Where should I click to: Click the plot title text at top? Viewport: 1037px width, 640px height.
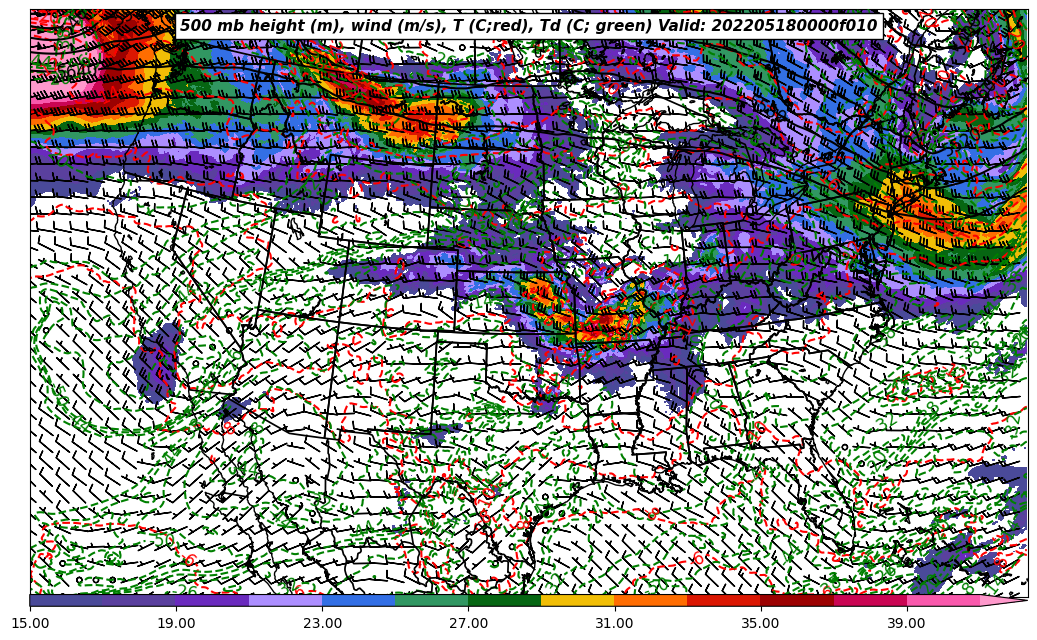click(528, 26)
